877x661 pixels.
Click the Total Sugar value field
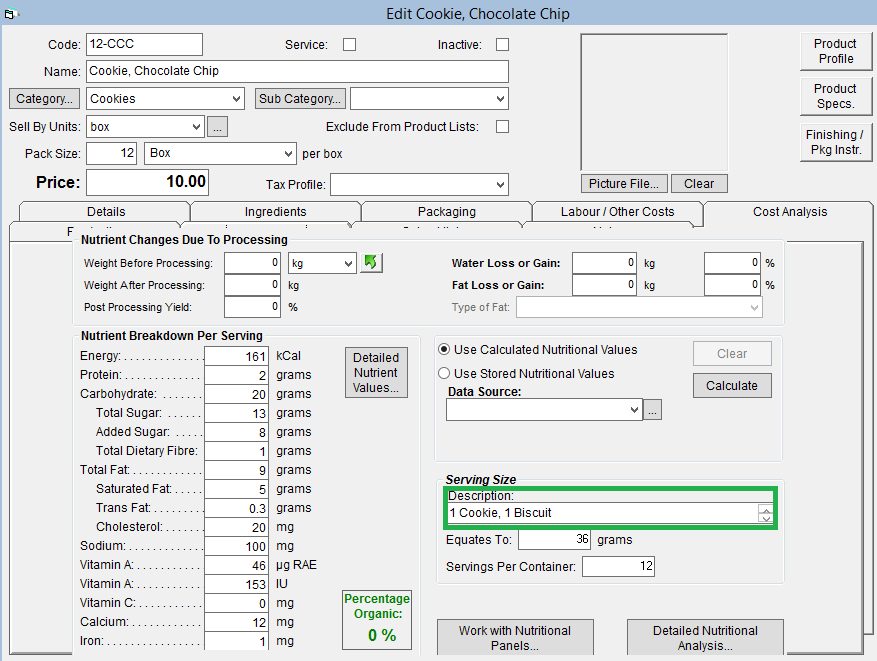[x=236, y=413]
